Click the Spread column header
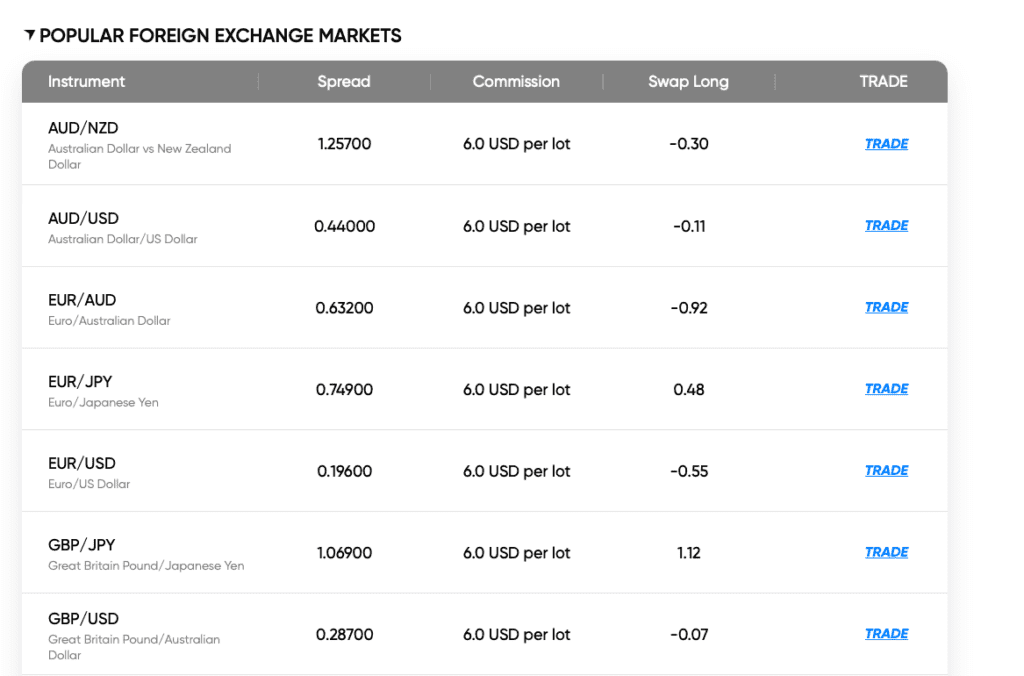 point(344,82)
